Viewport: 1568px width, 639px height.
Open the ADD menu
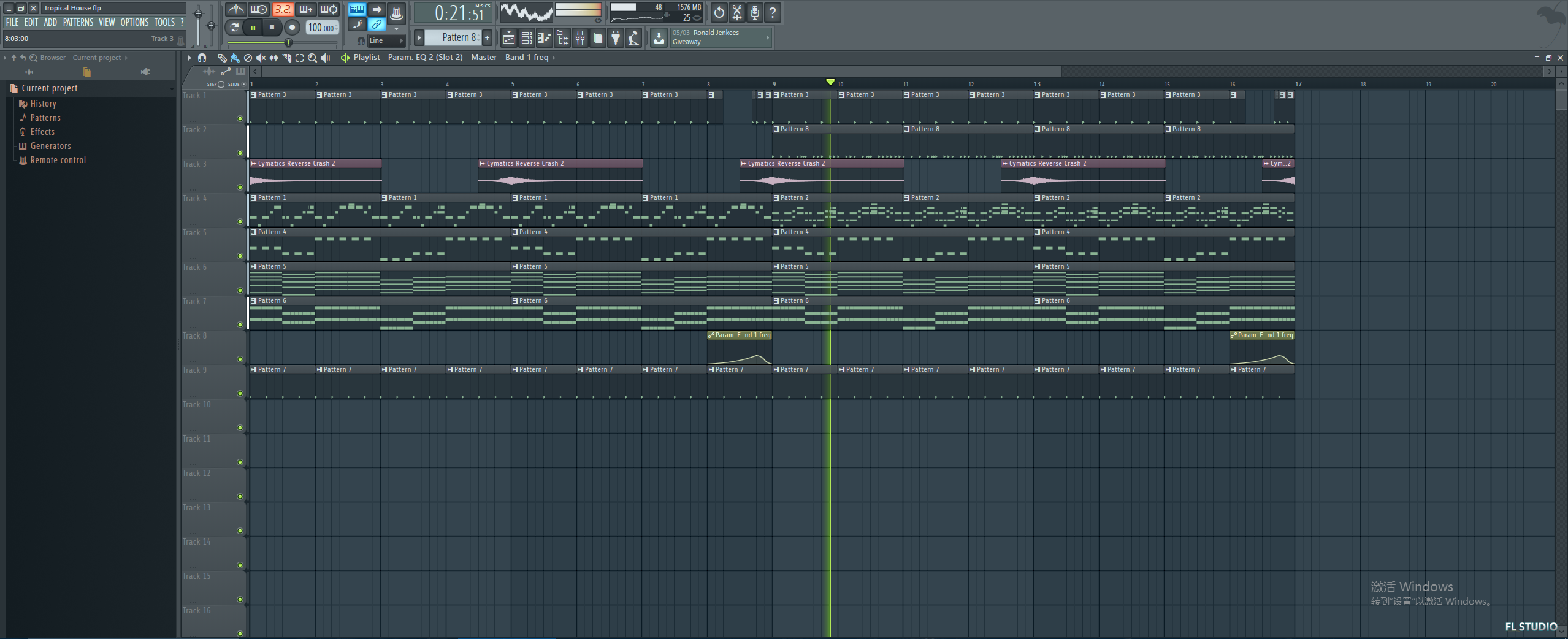pos(50,22)
